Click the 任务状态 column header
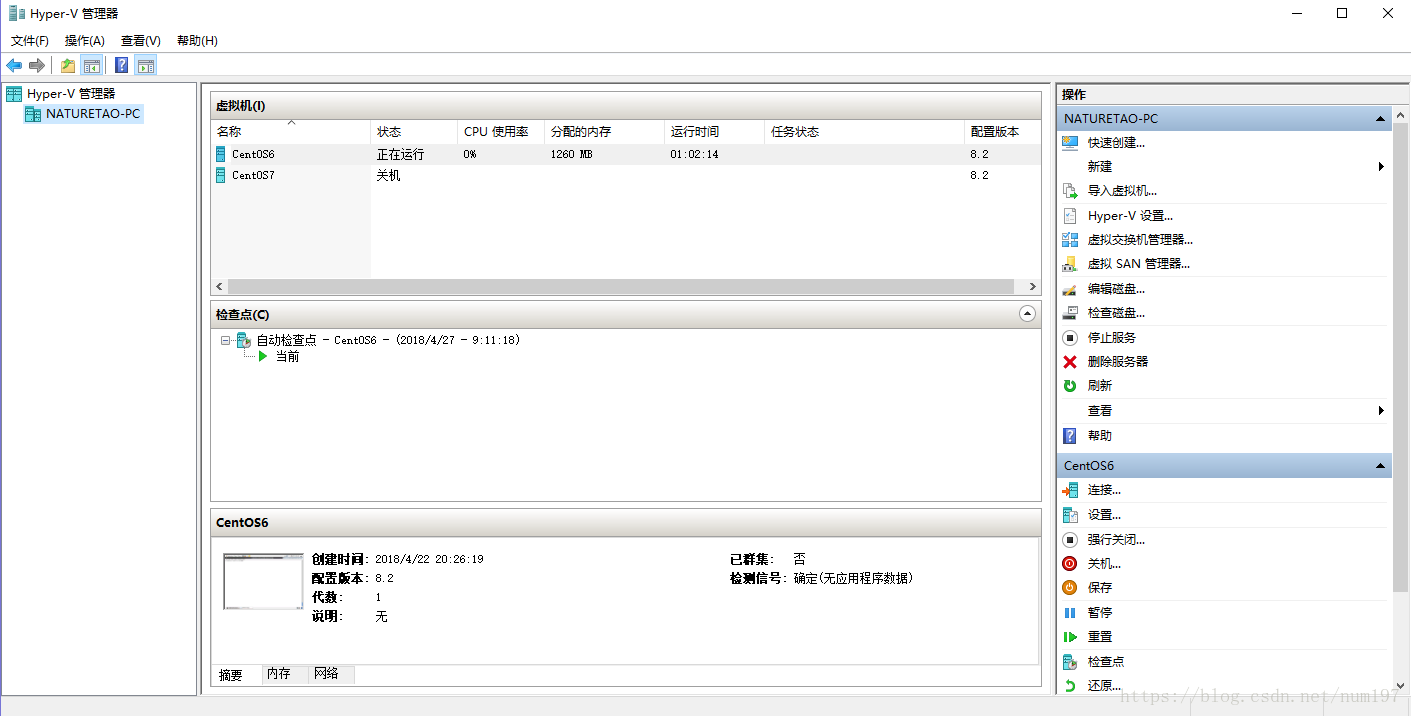Viewport: 1411px width, 716px height. [865, 132]
